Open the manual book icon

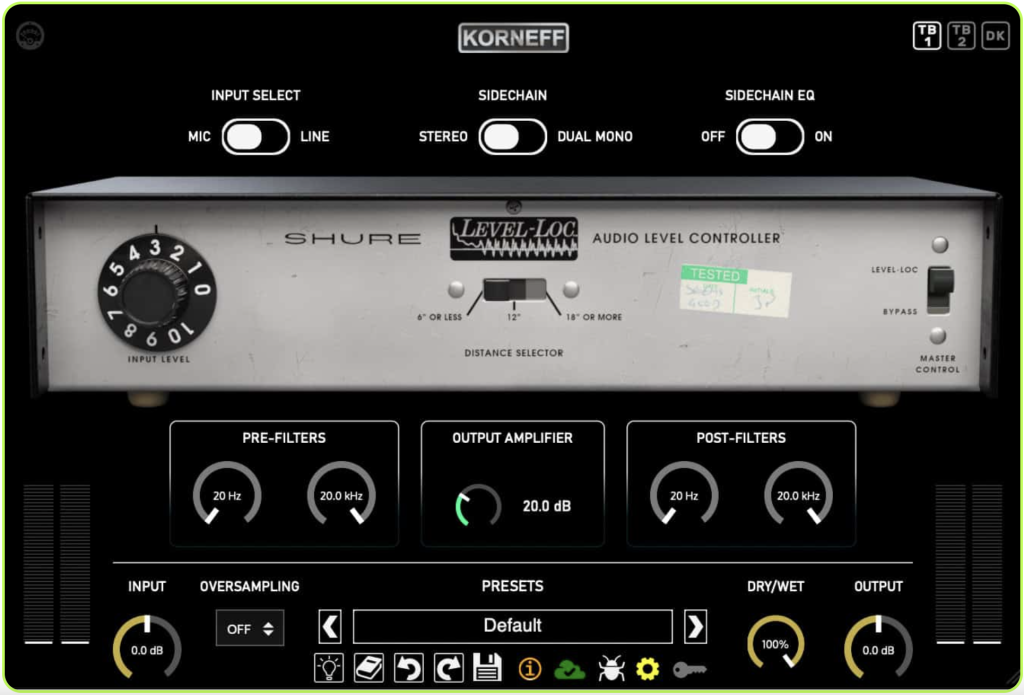click(368, 668)
